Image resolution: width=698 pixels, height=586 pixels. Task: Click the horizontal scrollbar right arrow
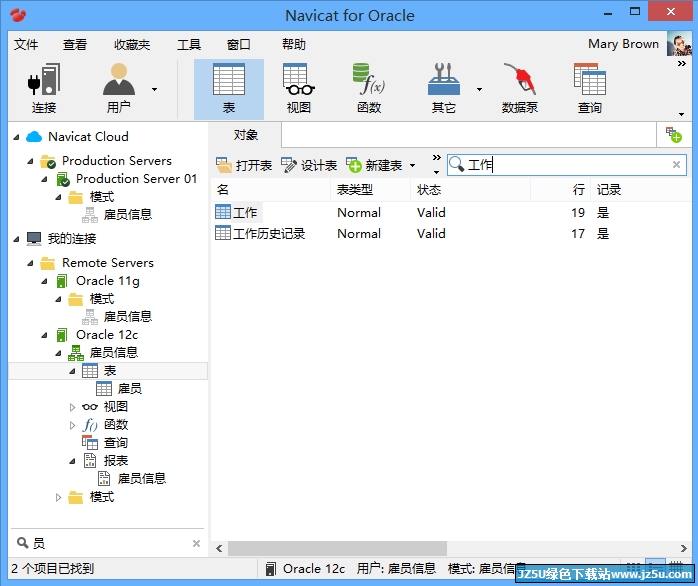[x=684, y=548]
